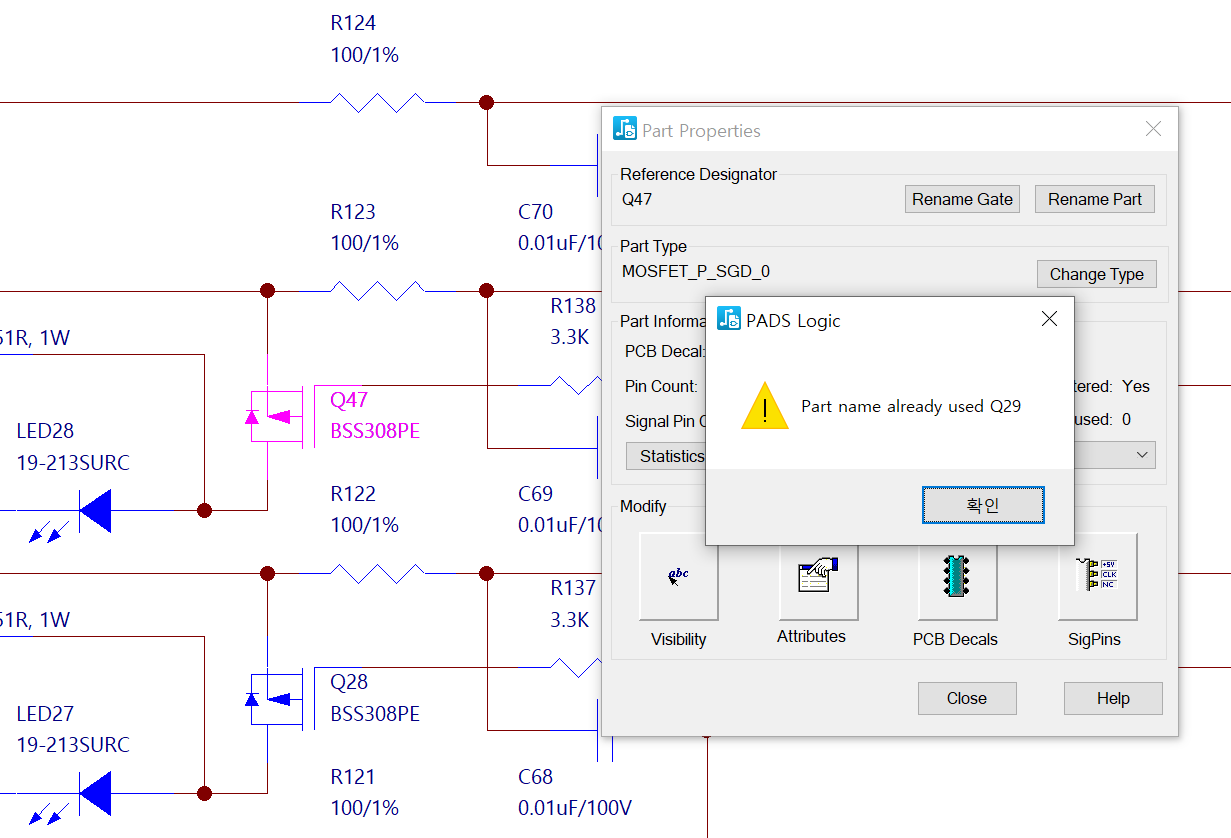Close the PADS Logic warning dialog
The width and height of the screenshot is (1231, 838).
pyautogui.click(x=1049, y=320)
